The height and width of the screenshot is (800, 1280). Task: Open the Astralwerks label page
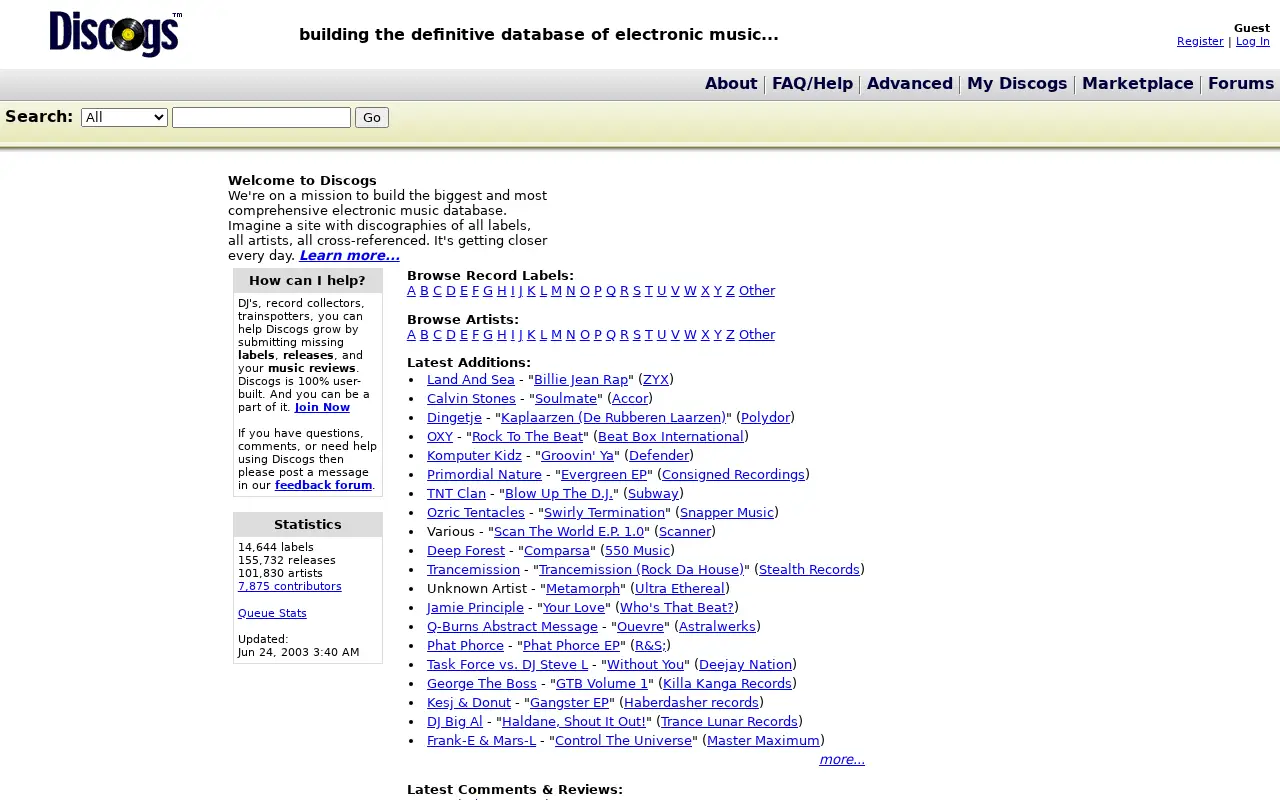pyautogui.click(x=717, y=627)
